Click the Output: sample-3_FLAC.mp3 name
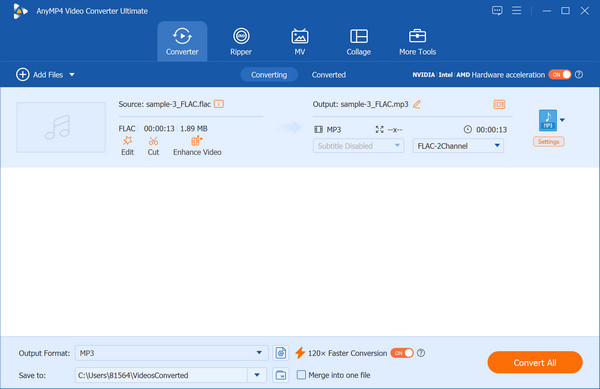Image resolution: width=600 pixels, height=389 pixels. (x=360, y=104)
